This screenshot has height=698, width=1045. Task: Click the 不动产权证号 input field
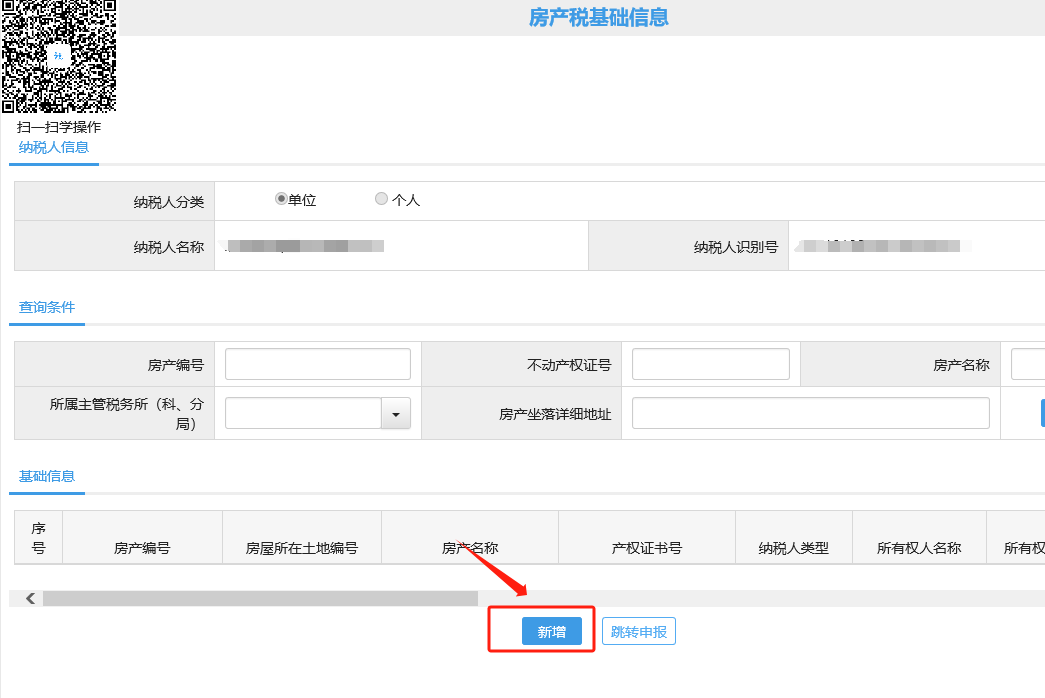pyautogui.click(x=710, y=364)
